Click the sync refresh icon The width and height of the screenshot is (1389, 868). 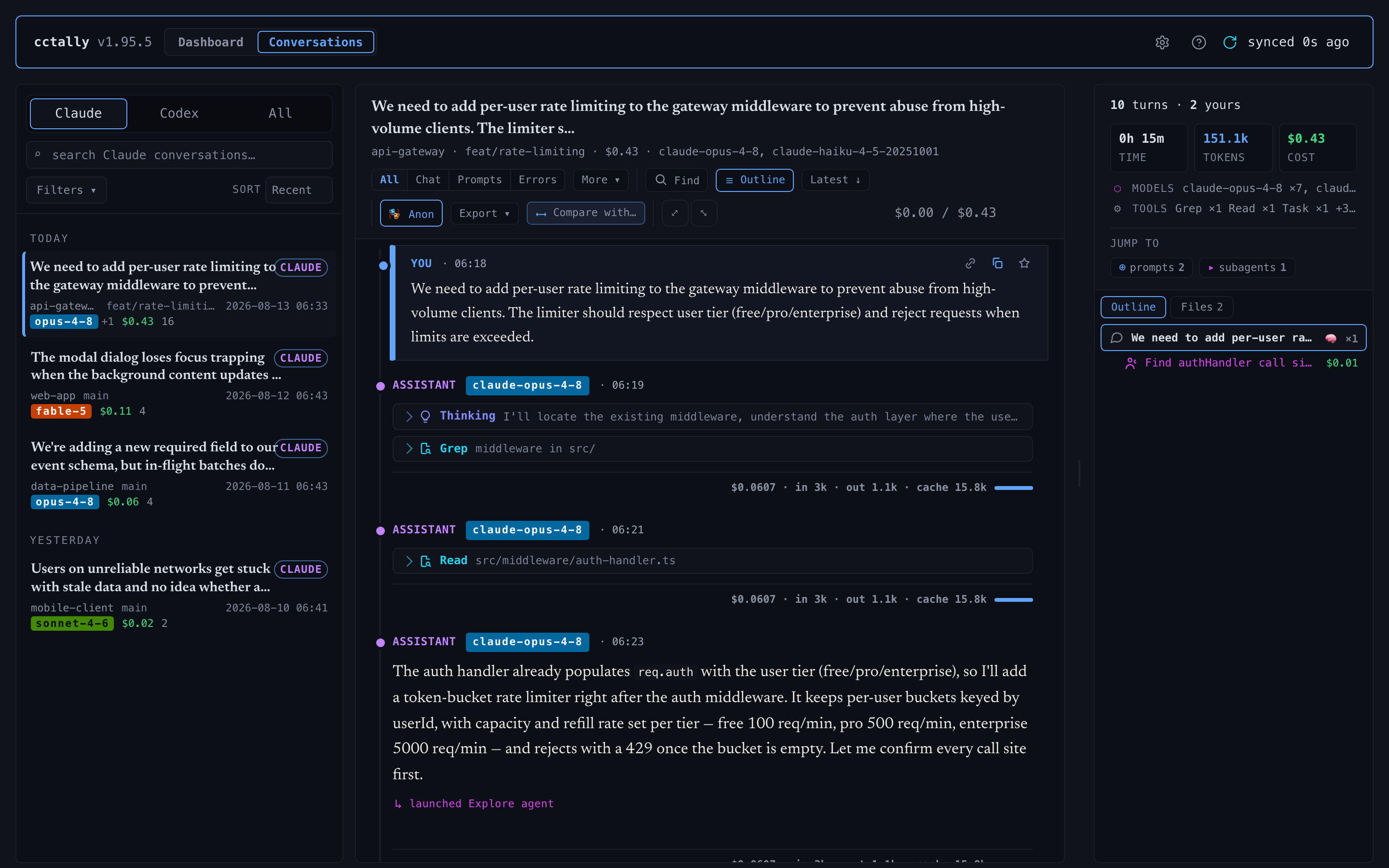1229,42
